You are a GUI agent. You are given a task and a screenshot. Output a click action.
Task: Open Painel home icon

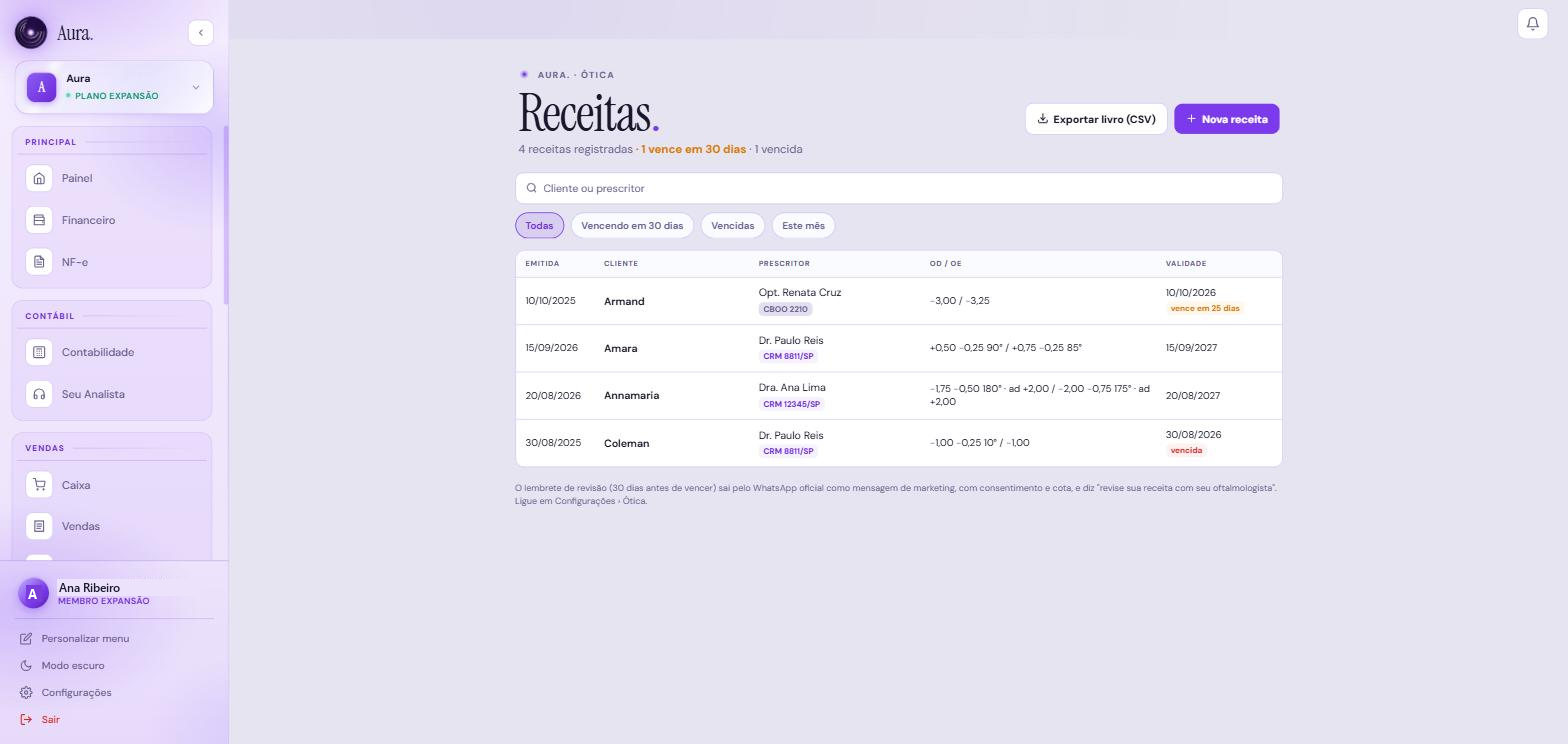tap(39, 178)
